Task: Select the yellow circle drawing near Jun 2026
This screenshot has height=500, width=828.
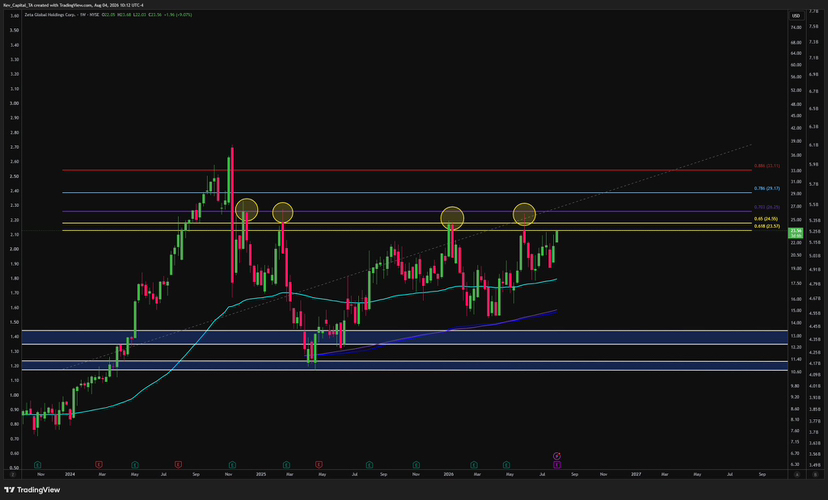Action: [524, 214]
